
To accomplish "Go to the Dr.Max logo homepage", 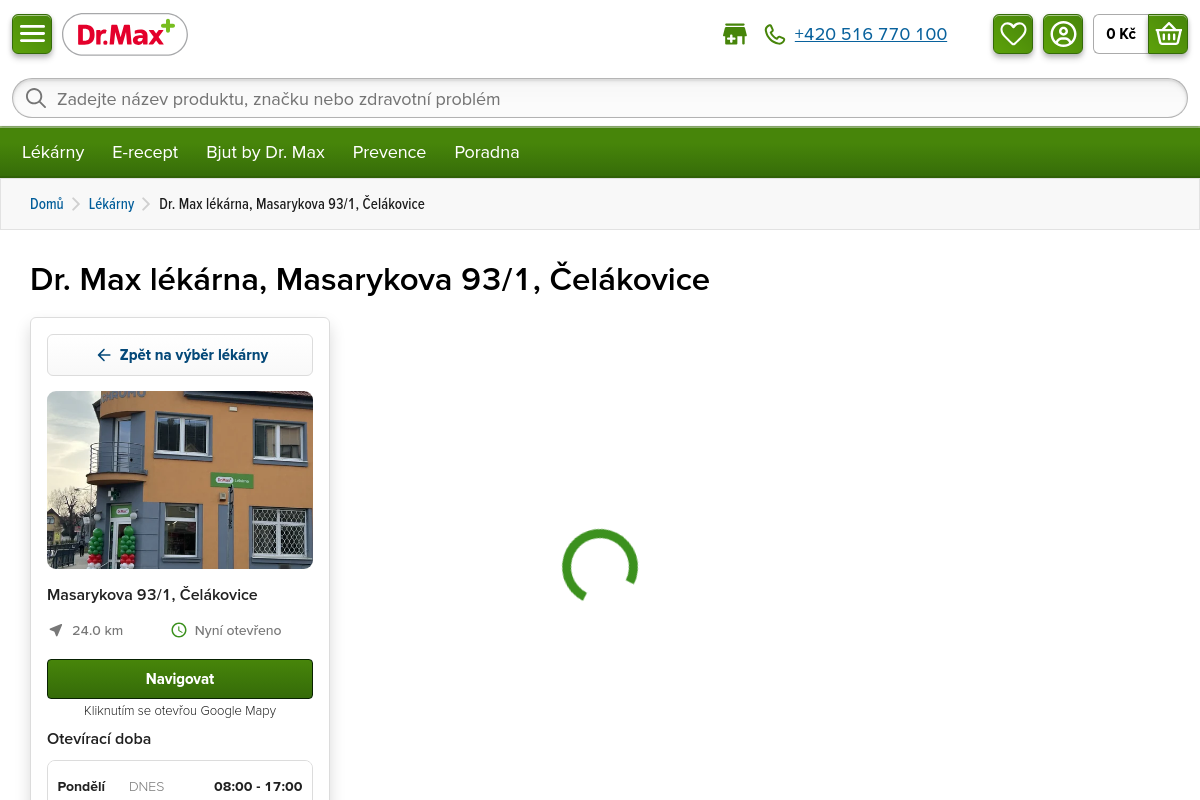I will point(125,35).
